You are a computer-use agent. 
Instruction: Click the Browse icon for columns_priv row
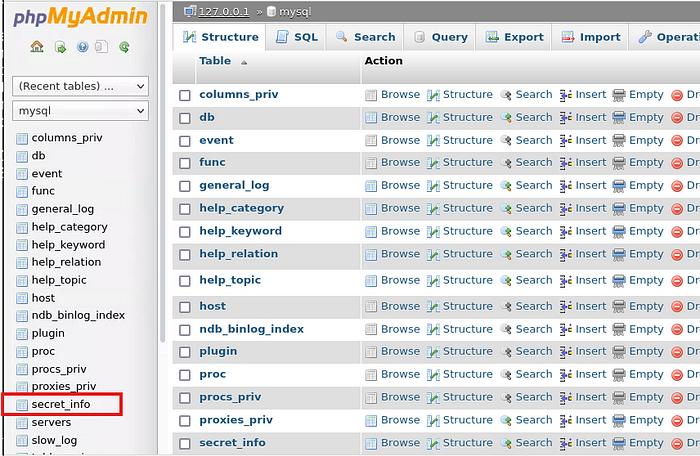tap(371, 95)
